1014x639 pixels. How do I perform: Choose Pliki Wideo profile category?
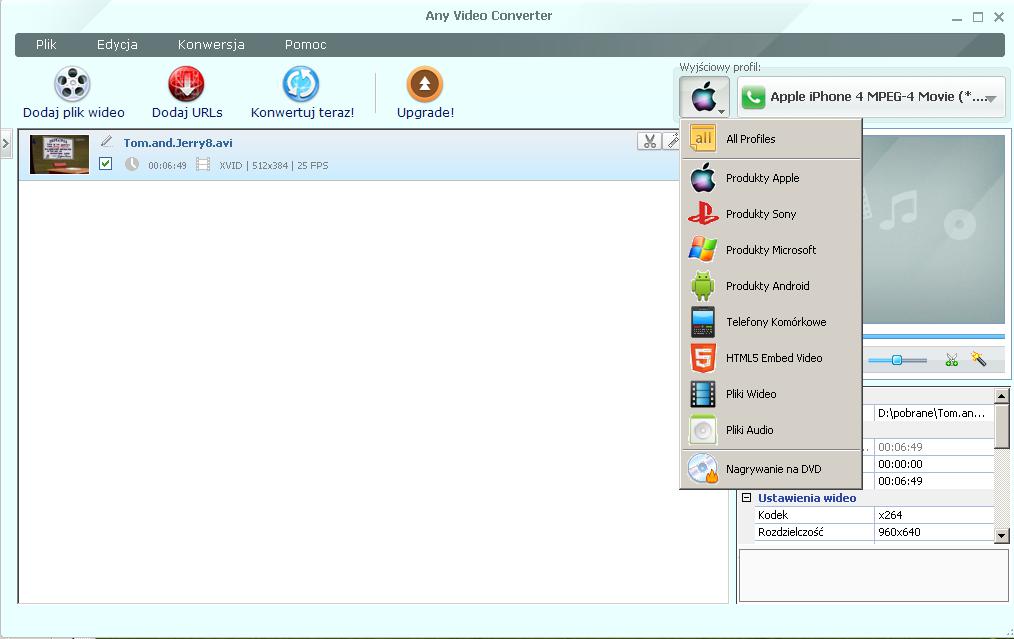pyautogui.click(x=771, y=394)
